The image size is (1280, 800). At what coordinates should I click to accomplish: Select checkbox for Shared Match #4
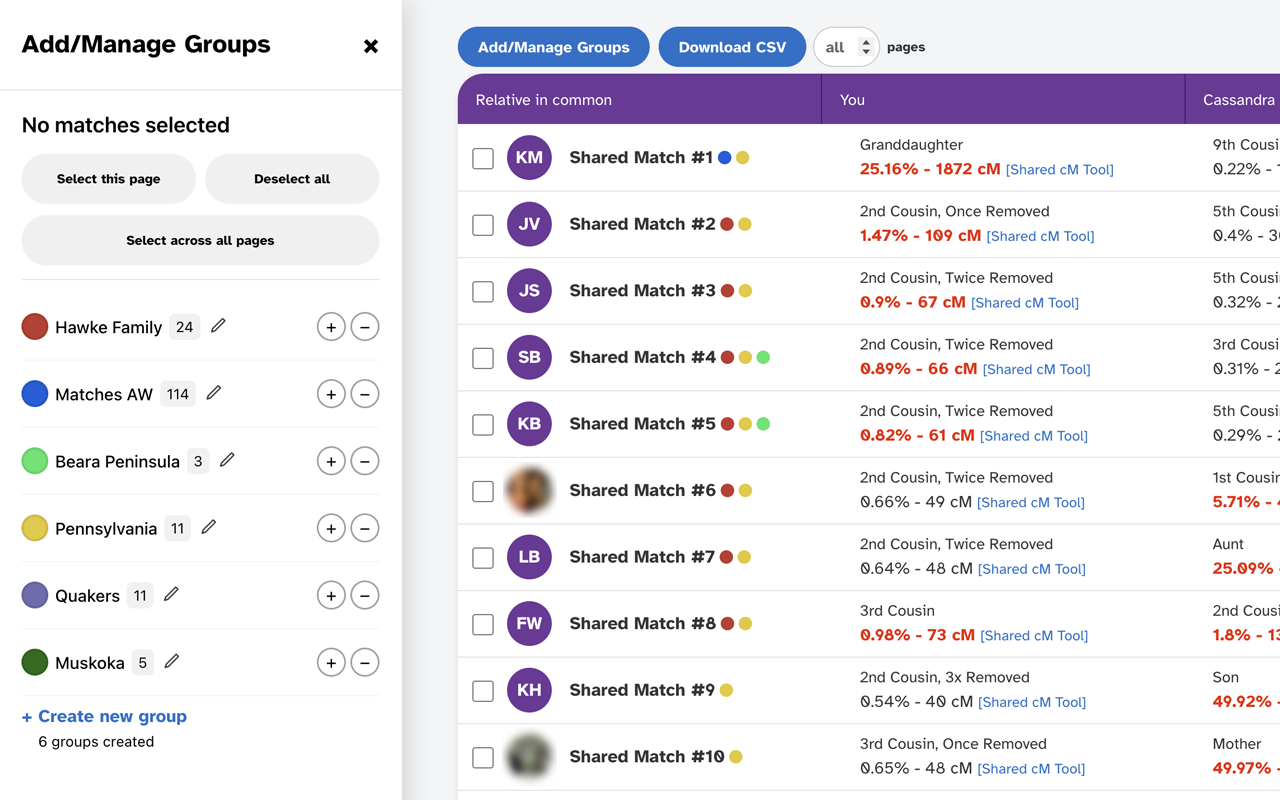483,358
